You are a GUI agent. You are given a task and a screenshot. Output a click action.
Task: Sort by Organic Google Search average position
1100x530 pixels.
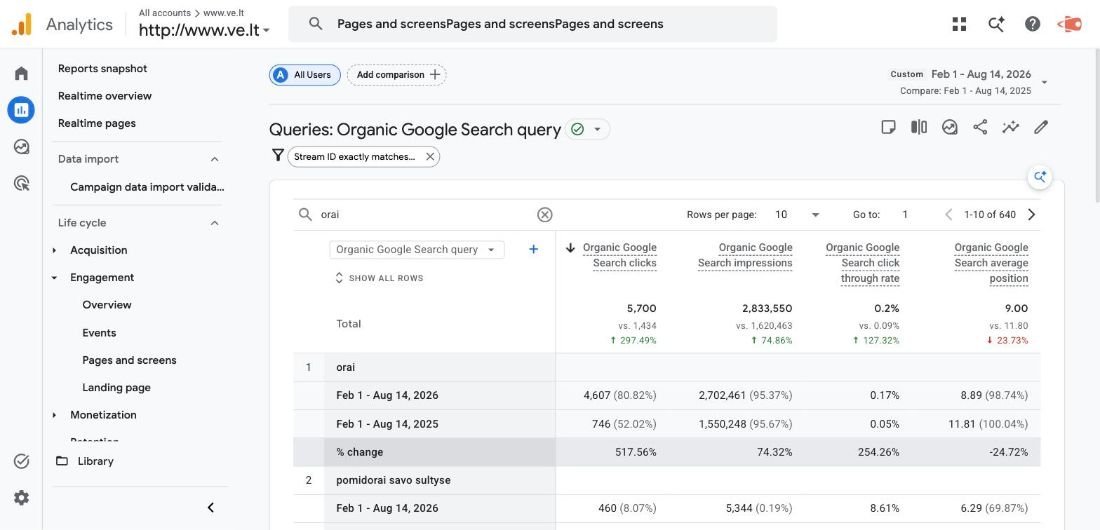tap(991, 263)
